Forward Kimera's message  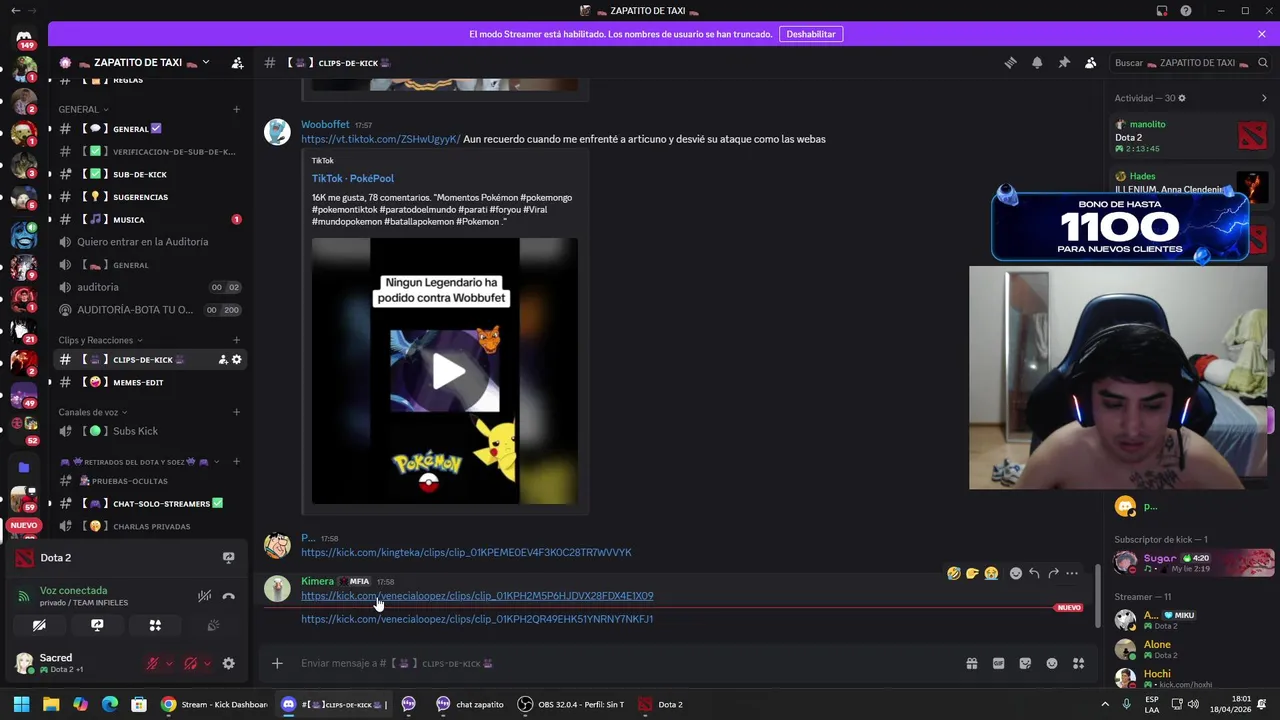1053,573
